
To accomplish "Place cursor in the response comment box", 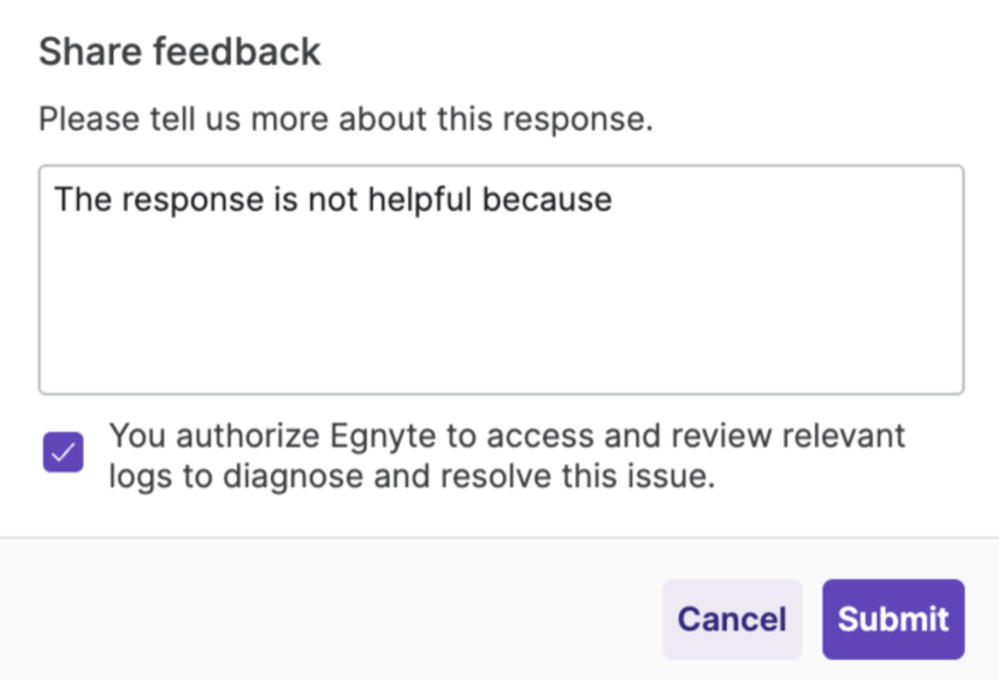I will [x=500, y=280].
